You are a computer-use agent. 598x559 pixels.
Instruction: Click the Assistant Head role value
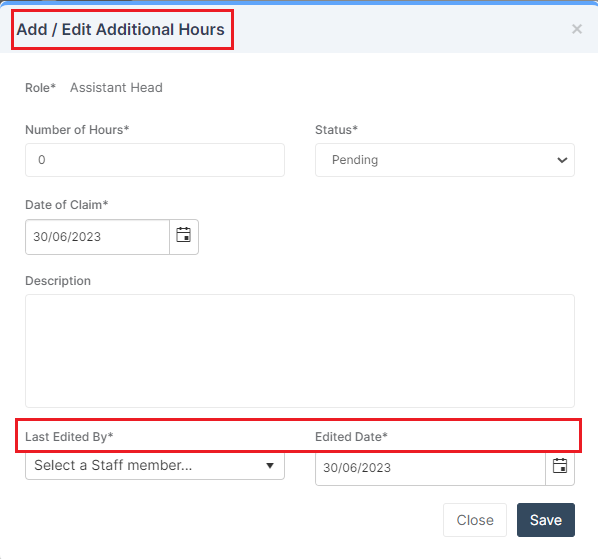coord(116,88)
